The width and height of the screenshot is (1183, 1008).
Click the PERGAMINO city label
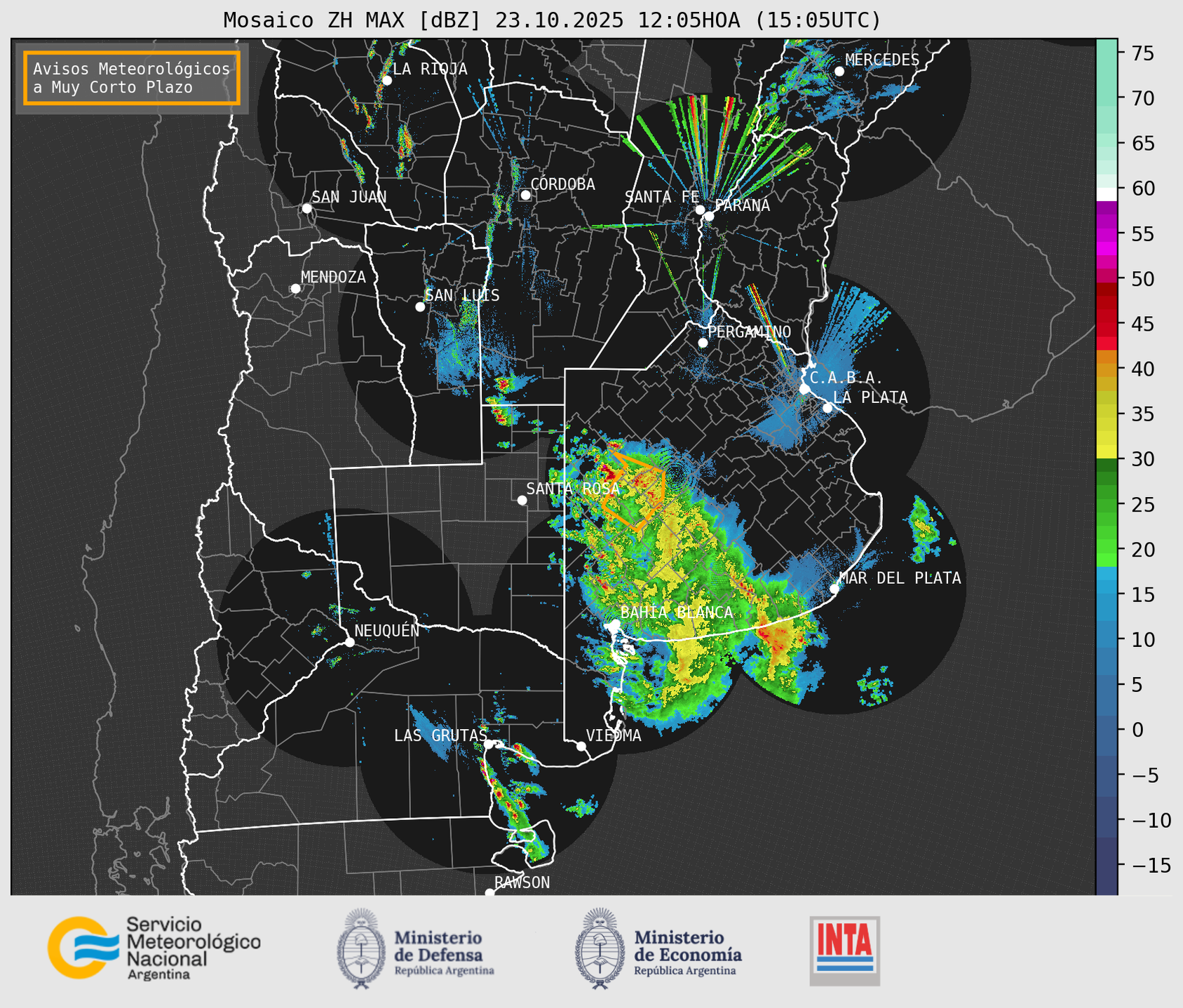pos(749,332)
